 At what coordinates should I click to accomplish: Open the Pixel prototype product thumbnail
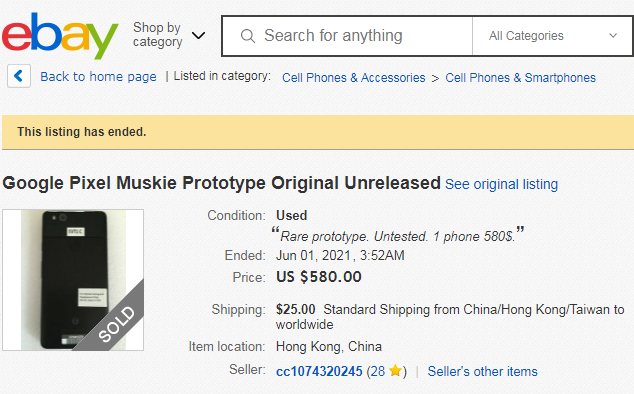pyautogui.click(x=73, y=280)
